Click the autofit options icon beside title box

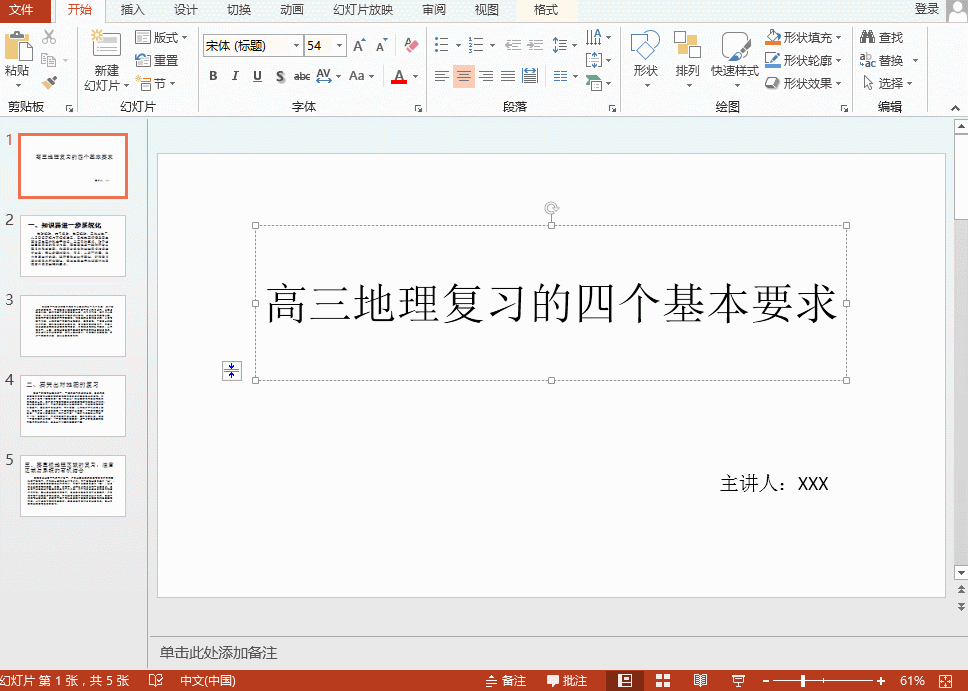[232, 371]
